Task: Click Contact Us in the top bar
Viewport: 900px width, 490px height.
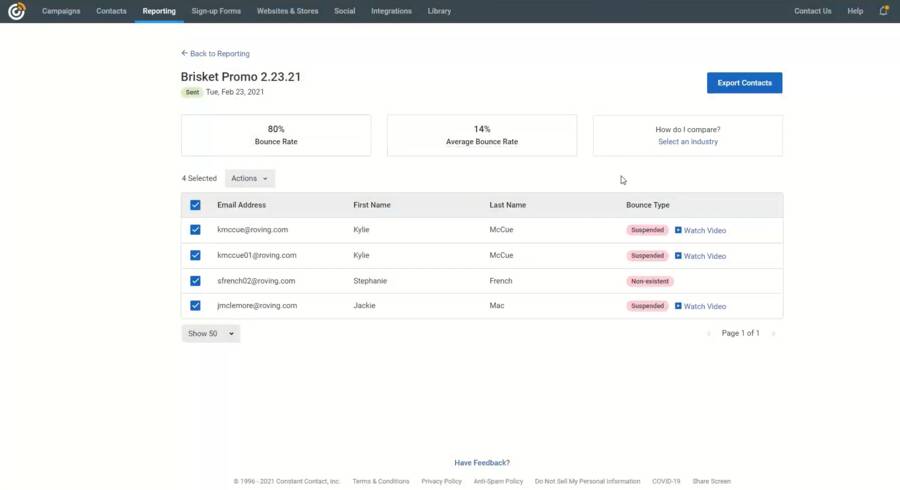Action: (x=813, y=11)
